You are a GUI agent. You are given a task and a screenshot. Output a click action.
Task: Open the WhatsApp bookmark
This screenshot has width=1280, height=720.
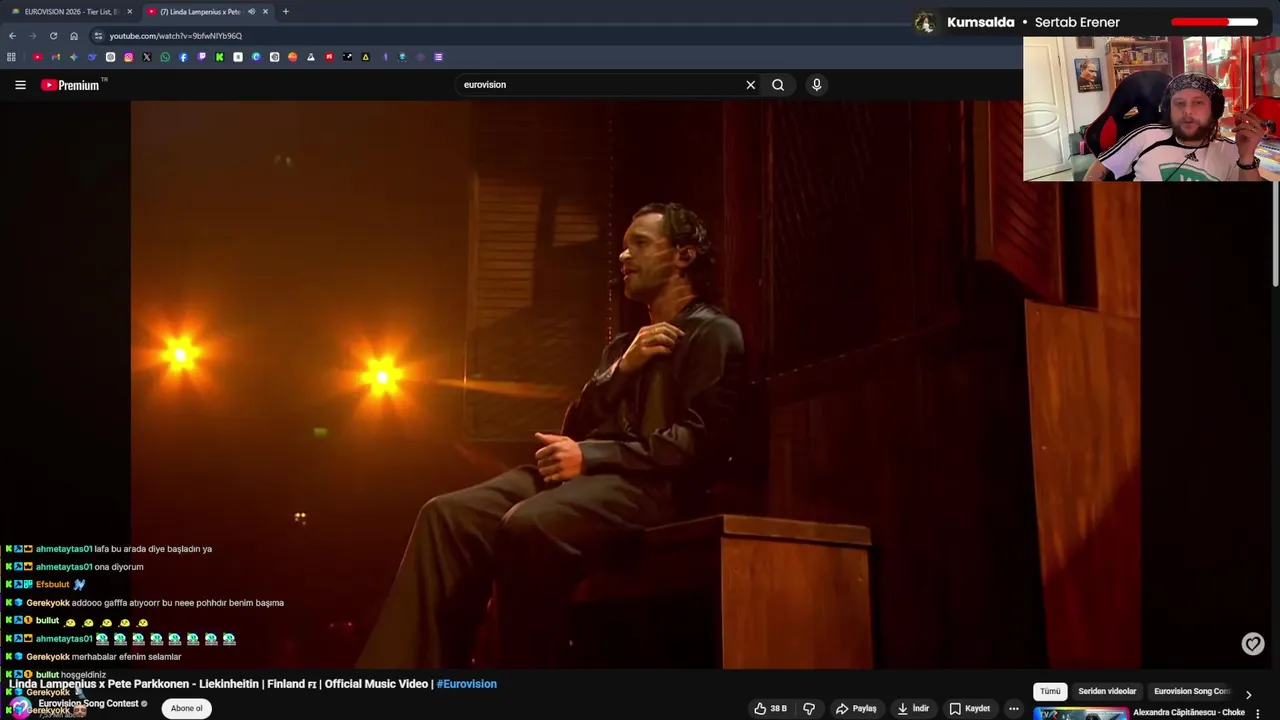pos(165,57)
